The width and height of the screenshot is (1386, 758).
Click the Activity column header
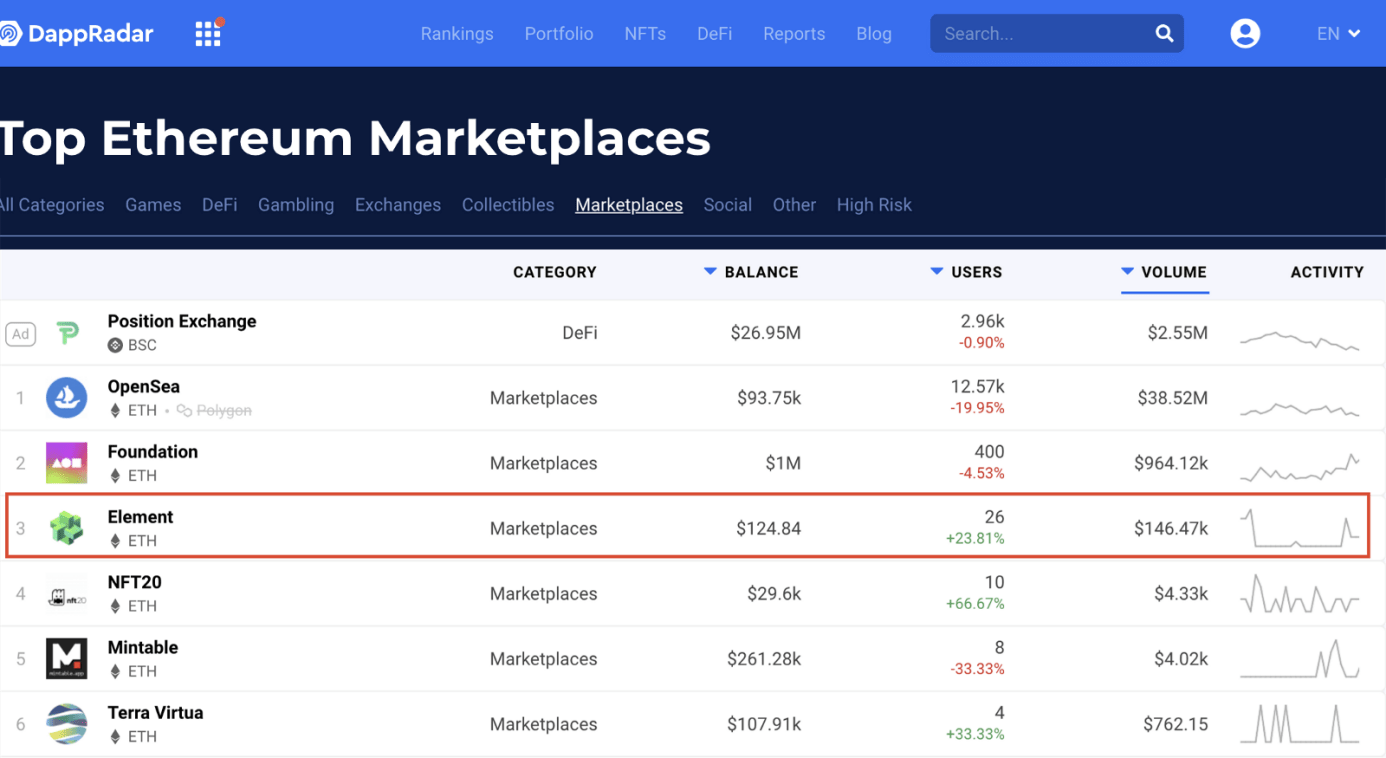point(1327,272)
